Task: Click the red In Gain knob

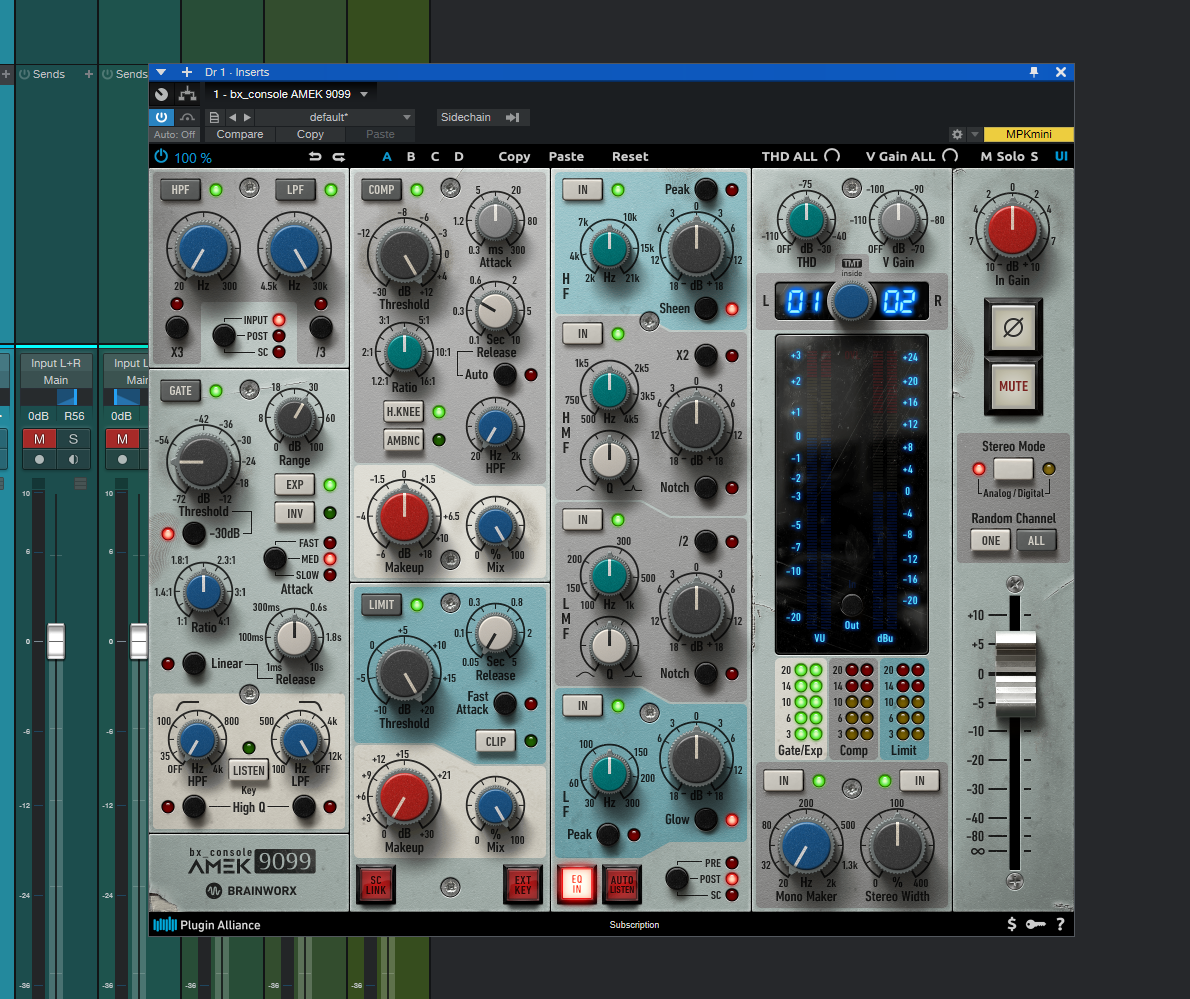Action: [x=1012, y=230]
